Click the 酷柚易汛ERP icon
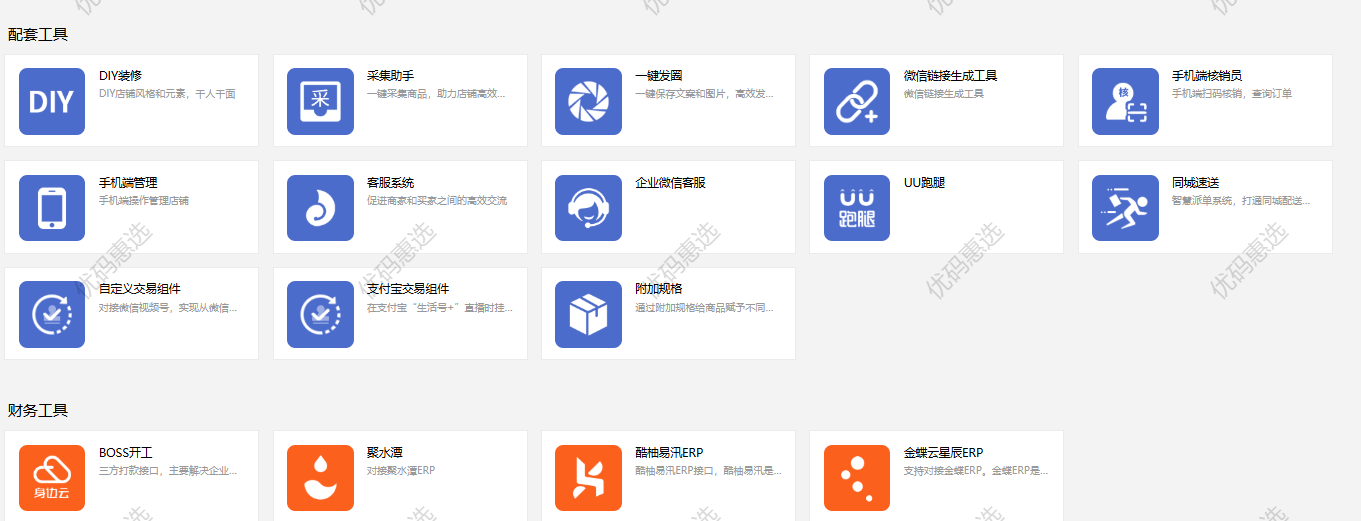The height and width of the screenshot is (521, 1361). 588,478
